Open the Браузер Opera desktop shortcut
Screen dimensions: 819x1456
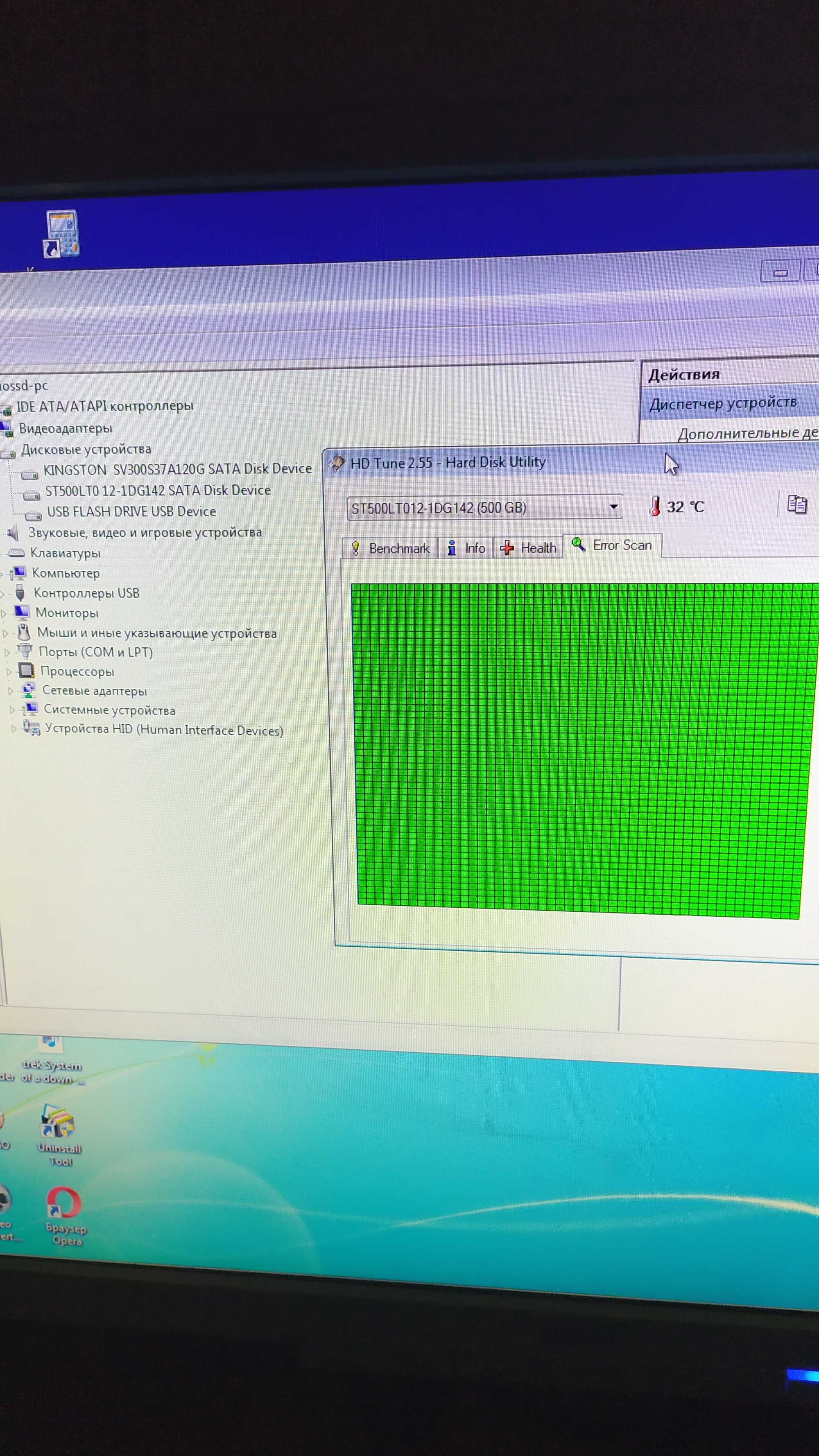pyautogui.click(x=65, y=1216)
